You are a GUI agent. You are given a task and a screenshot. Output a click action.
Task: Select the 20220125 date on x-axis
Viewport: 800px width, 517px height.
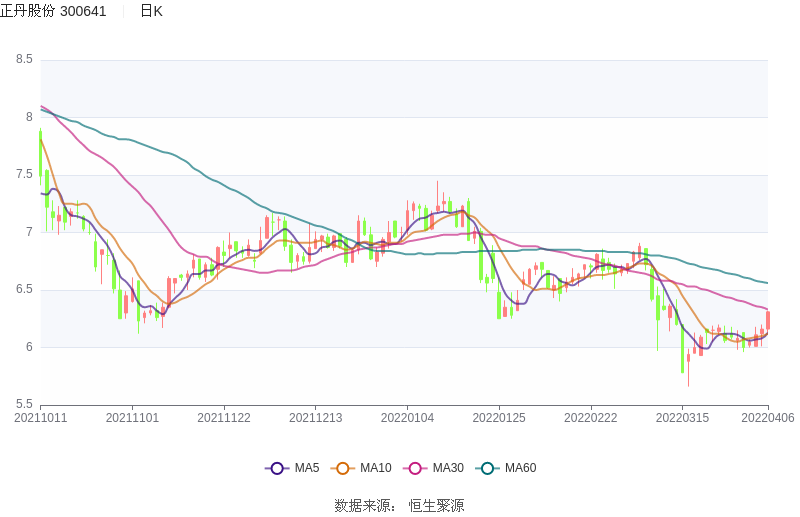(x=499, y=418)
